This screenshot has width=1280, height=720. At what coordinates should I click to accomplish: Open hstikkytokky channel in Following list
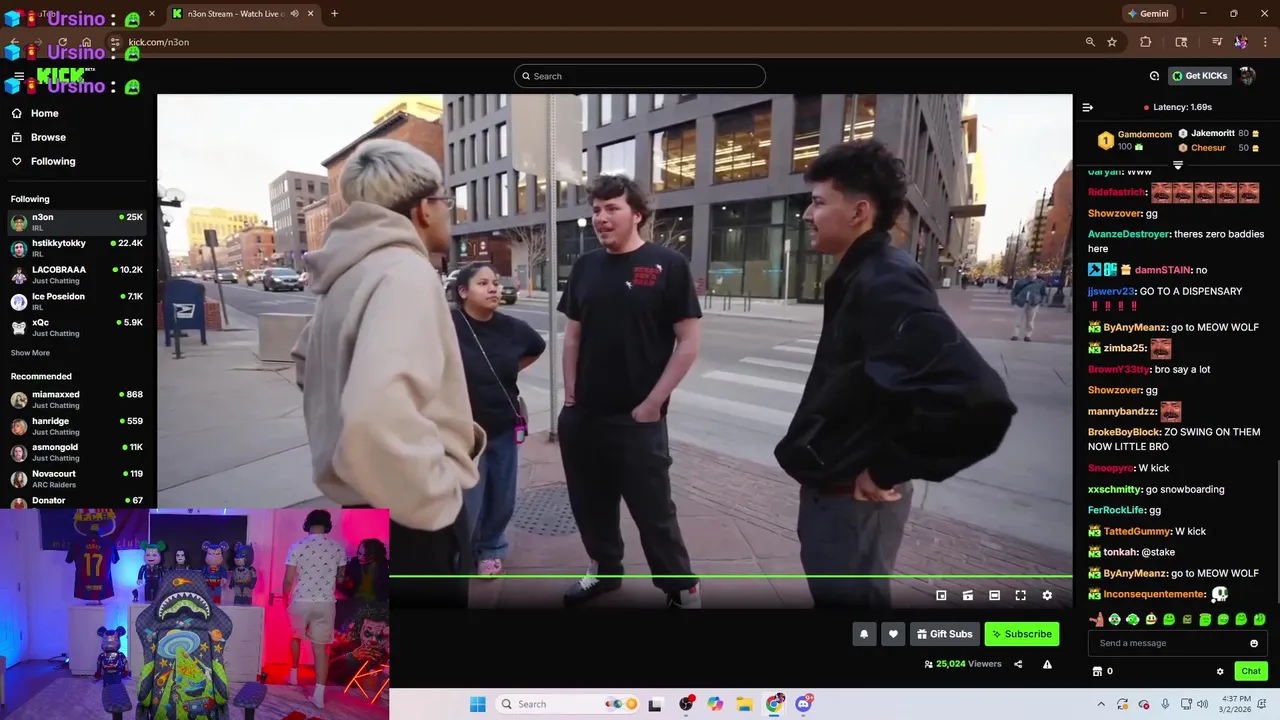click(x=76, y=248)
